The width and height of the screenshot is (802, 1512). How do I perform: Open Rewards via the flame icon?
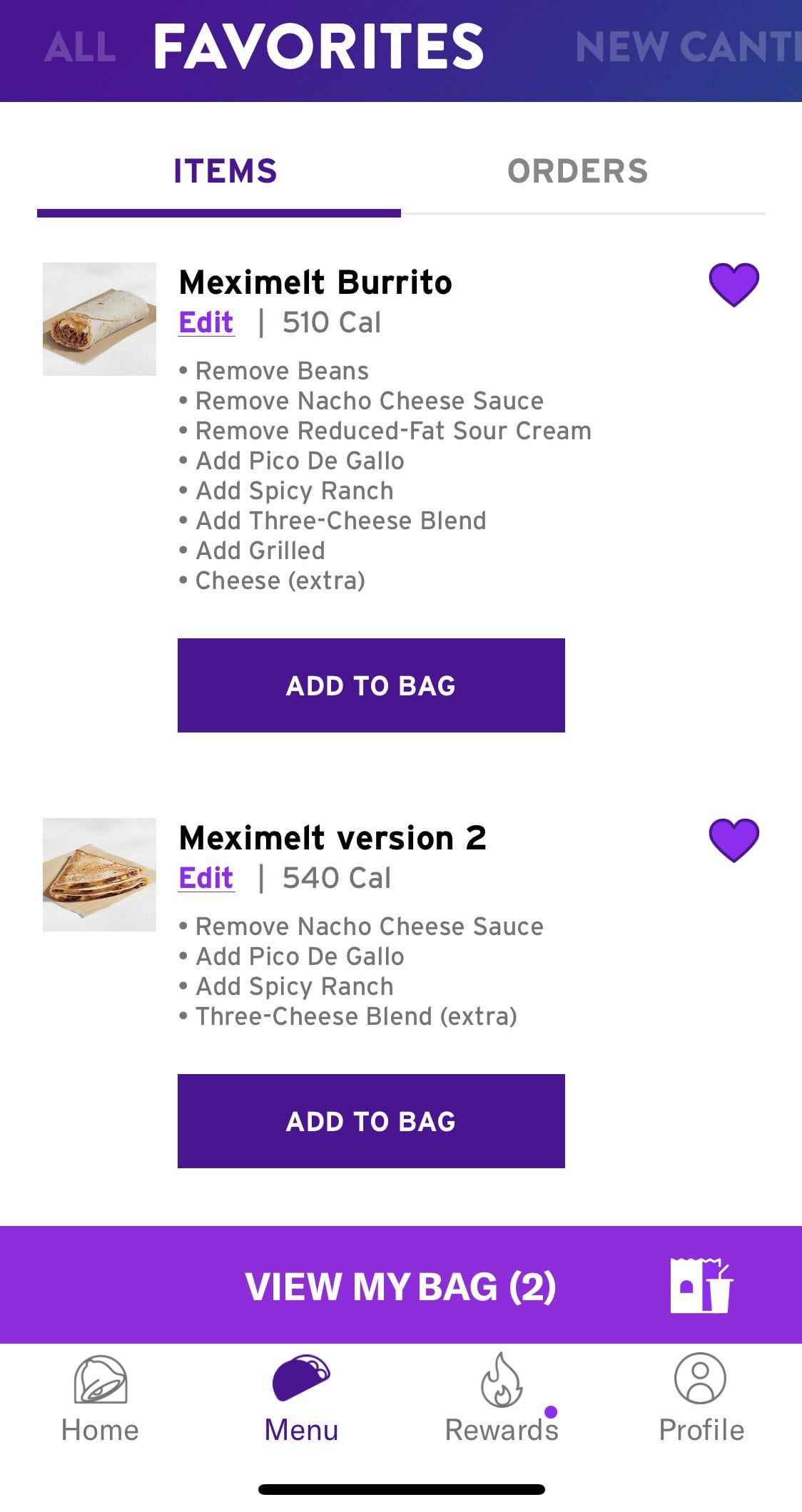(501, 1379)
